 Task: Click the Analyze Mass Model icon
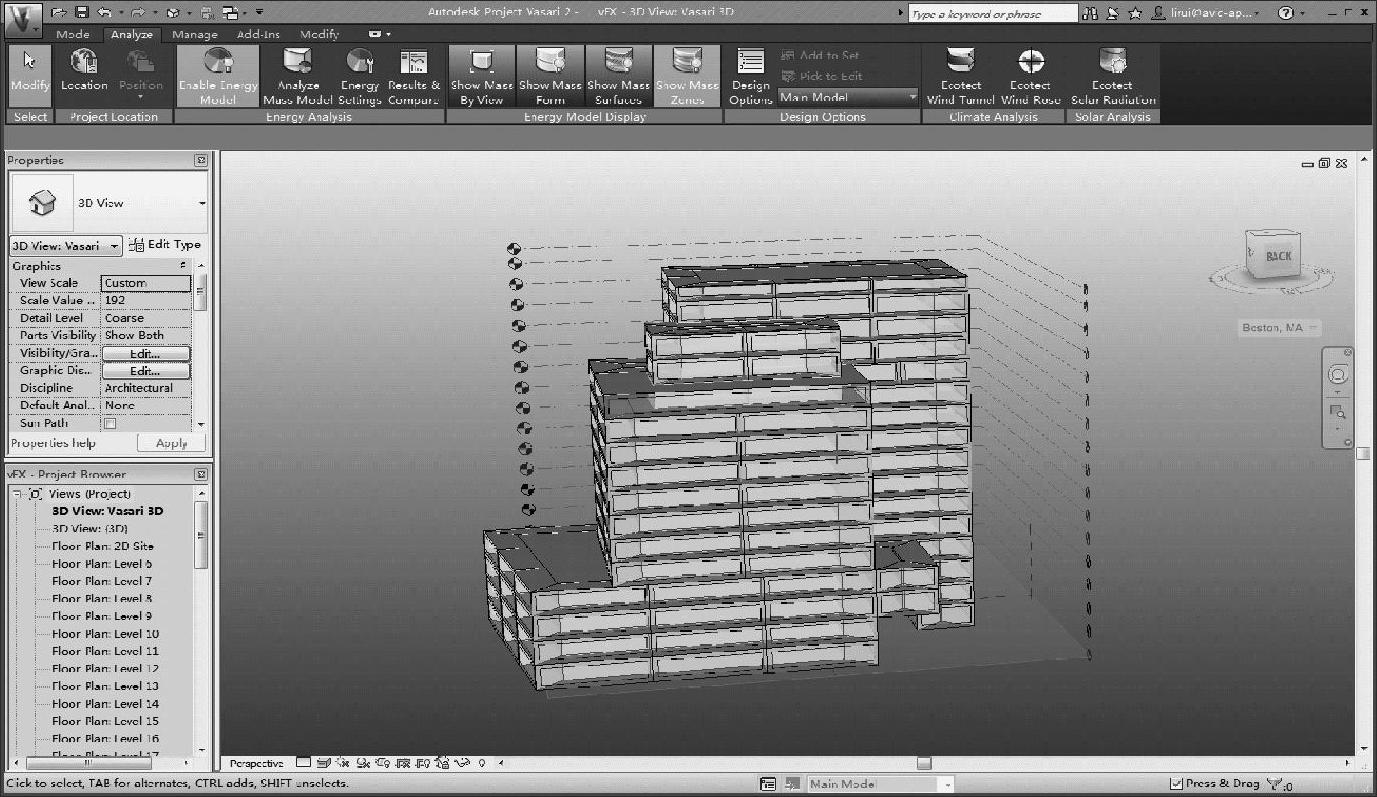[297, 64]
